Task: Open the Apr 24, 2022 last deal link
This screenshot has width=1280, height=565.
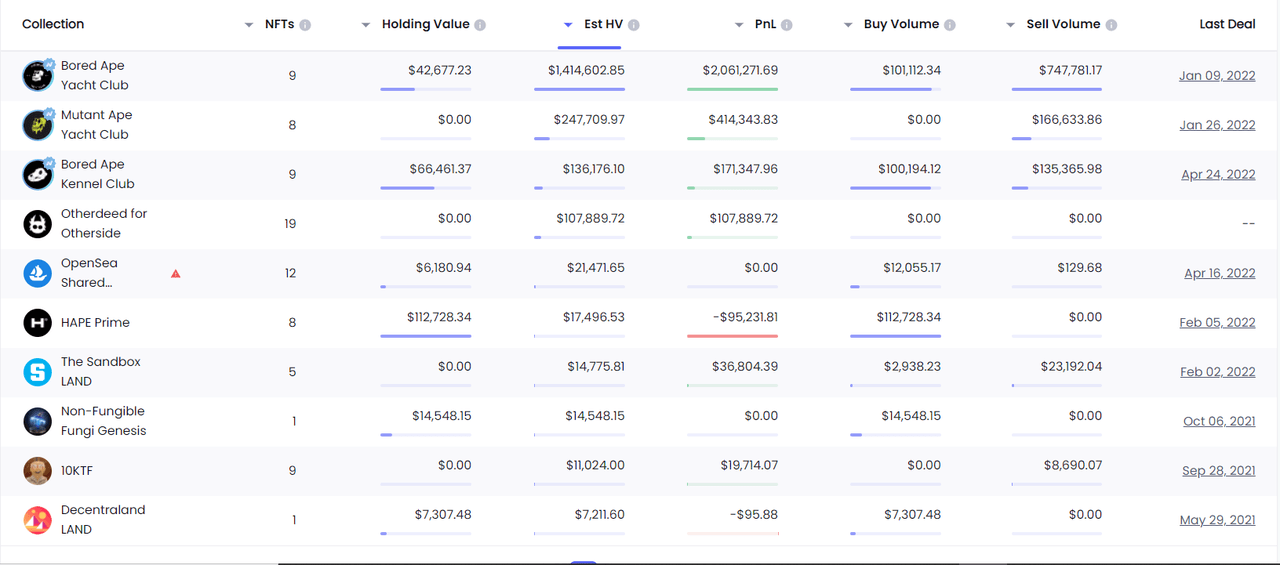Action: coord(1218,174)
